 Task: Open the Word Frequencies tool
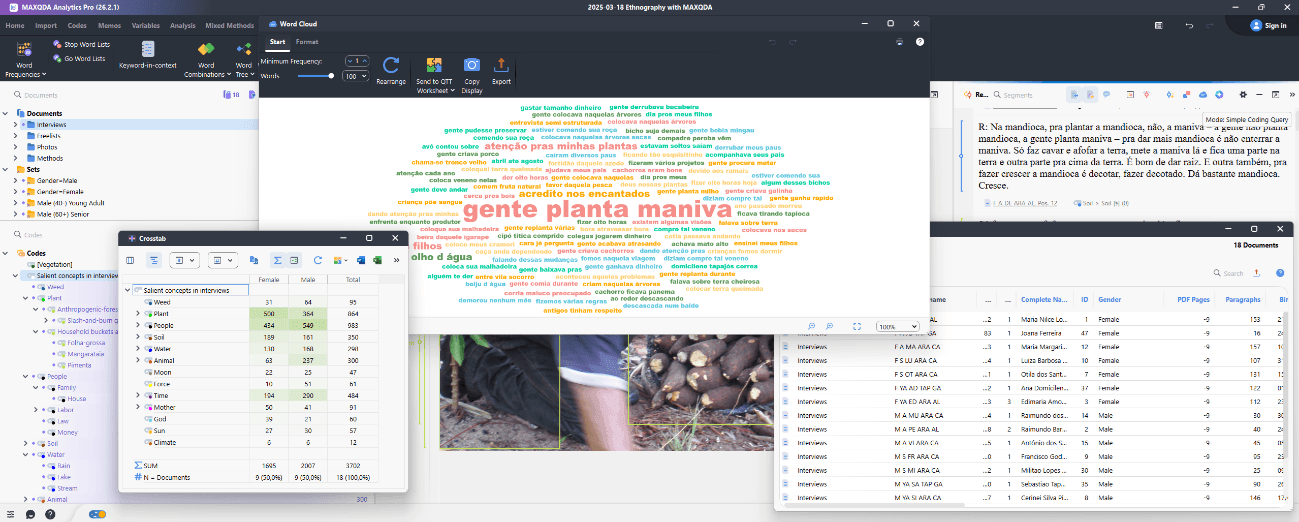(x=24, y=59)
